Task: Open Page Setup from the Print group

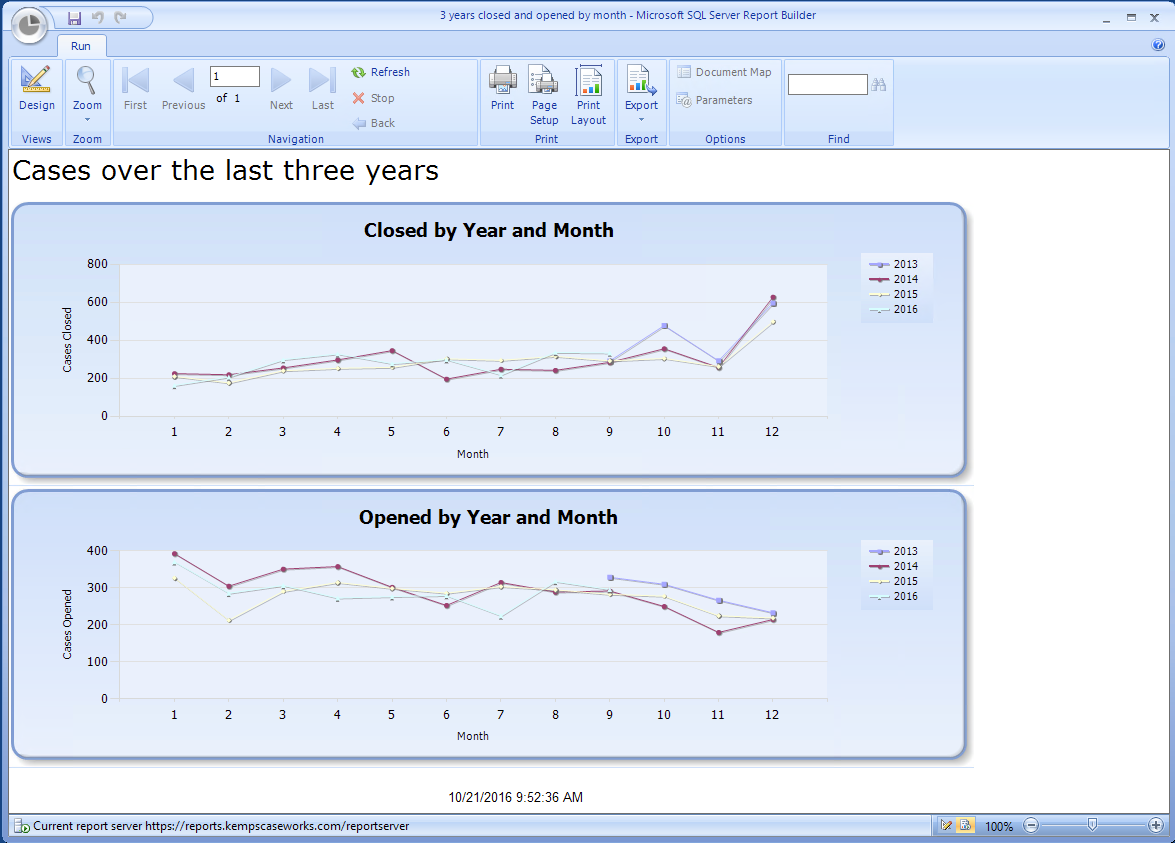Action: tap(544, 95)
